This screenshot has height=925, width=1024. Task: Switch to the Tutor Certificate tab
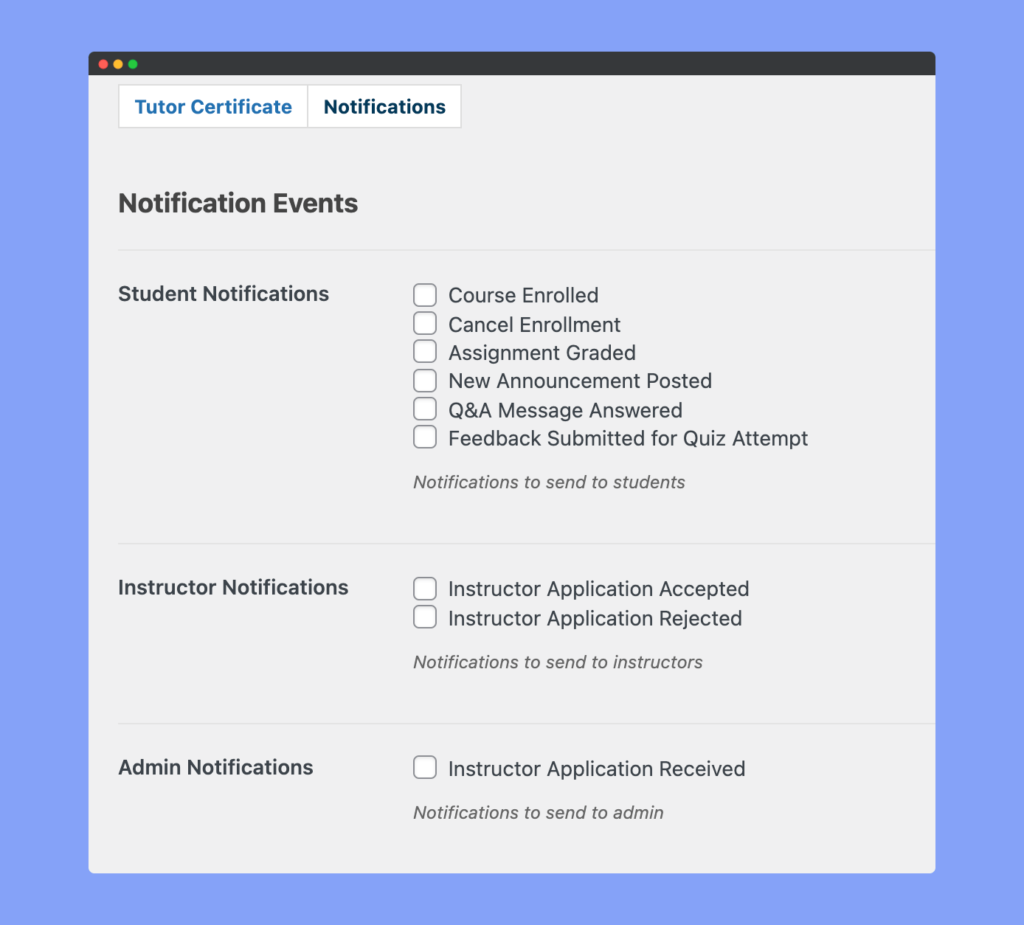pos(212,106)
